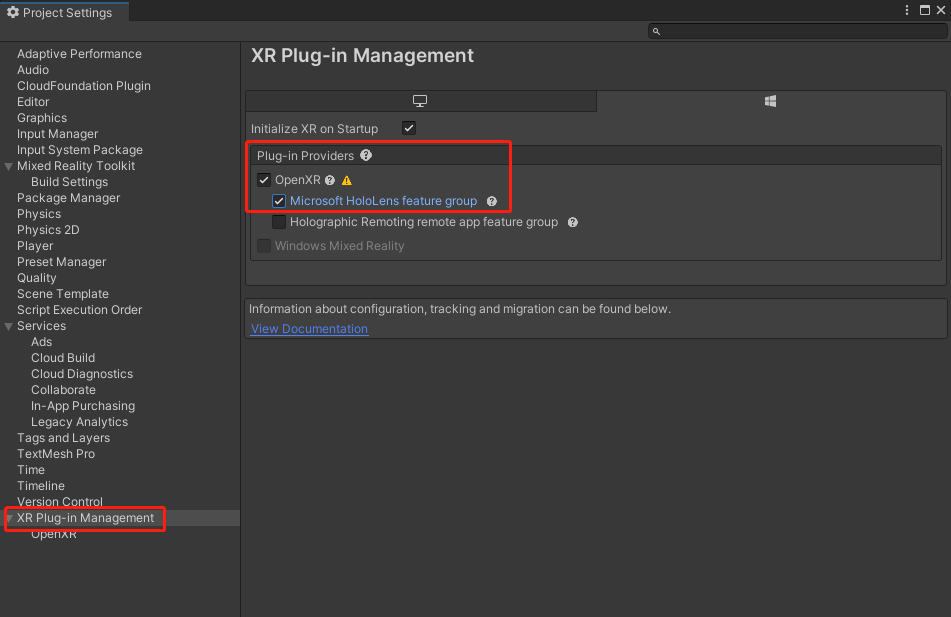The width and height of the screenshot is (951, 617).
Task: Open the View Documentation link
Action: (x=309, y=329)
